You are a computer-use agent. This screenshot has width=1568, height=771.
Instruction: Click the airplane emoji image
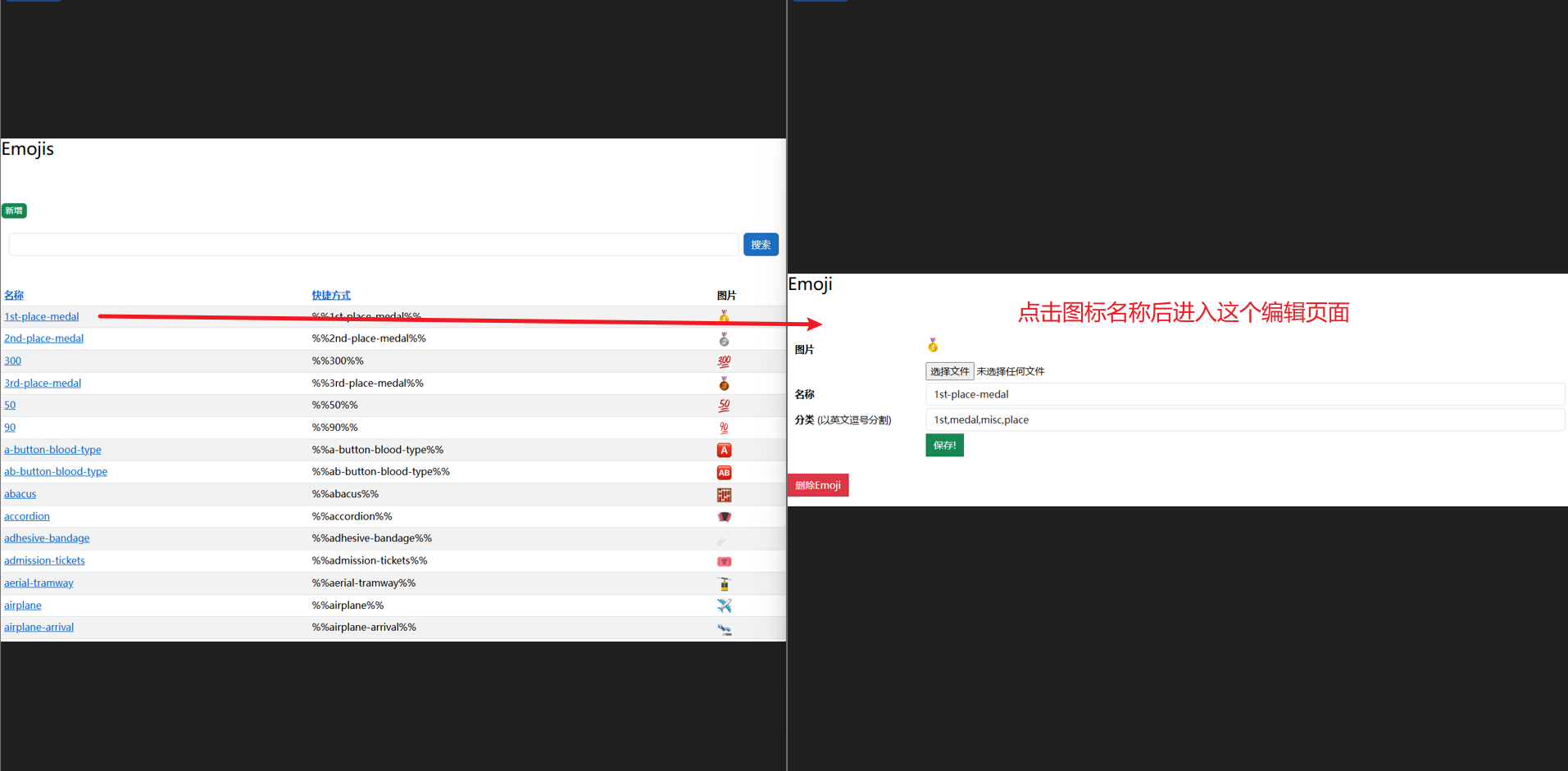(x=724, y=605)
